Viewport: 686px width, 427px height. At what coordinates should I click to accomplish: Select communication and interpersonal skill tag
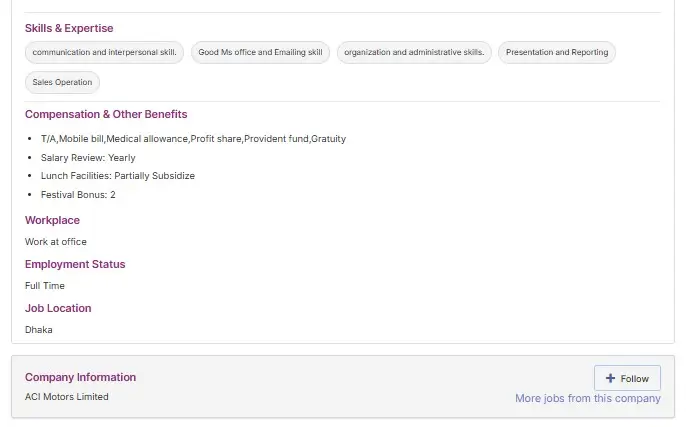pos(104,52)
